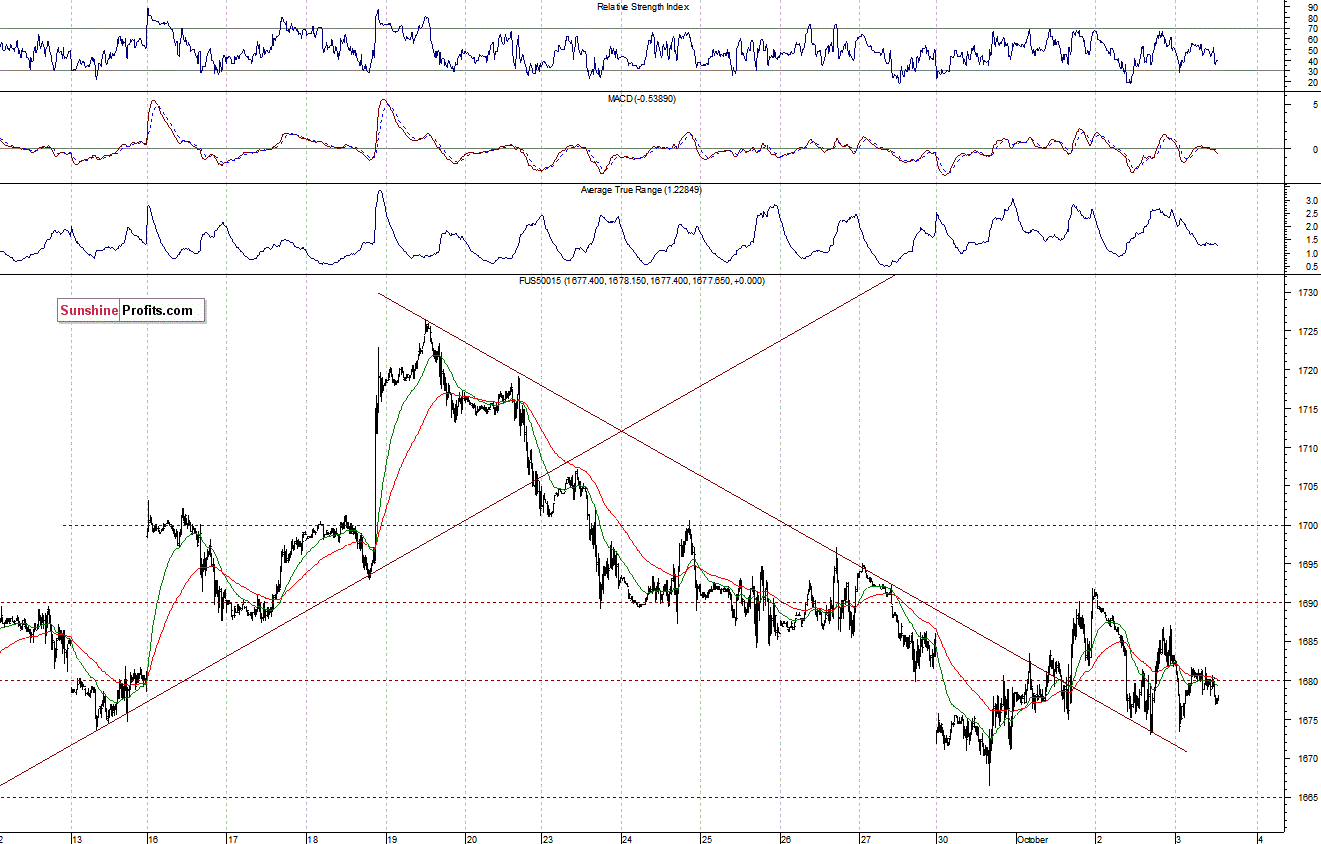Click the 1.5 label on ATR scale

point(1312,240)
